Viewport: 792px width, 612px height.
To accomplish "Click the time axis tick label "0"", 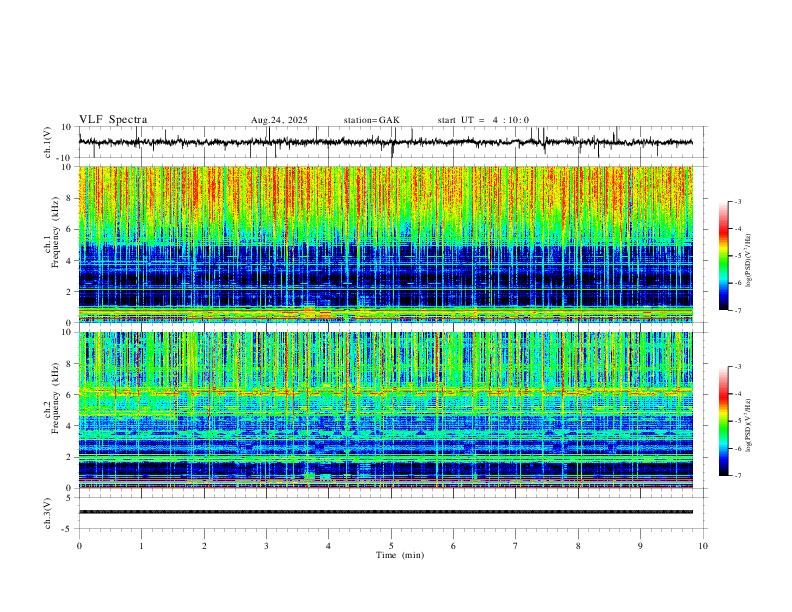I will (x=79, y=546).
